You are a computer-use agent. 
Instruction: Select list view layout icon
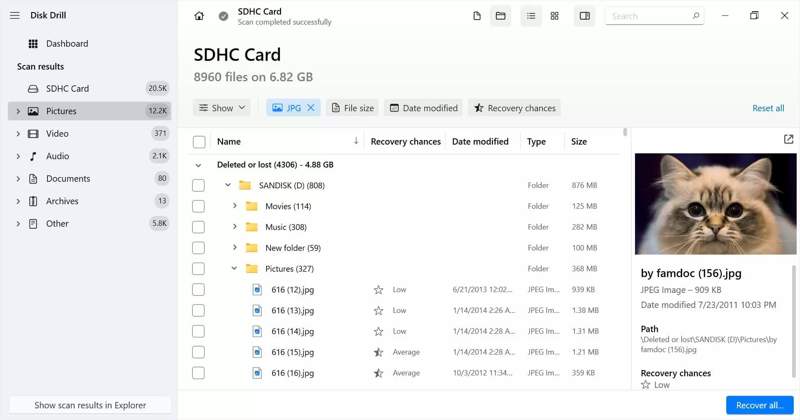531,16
